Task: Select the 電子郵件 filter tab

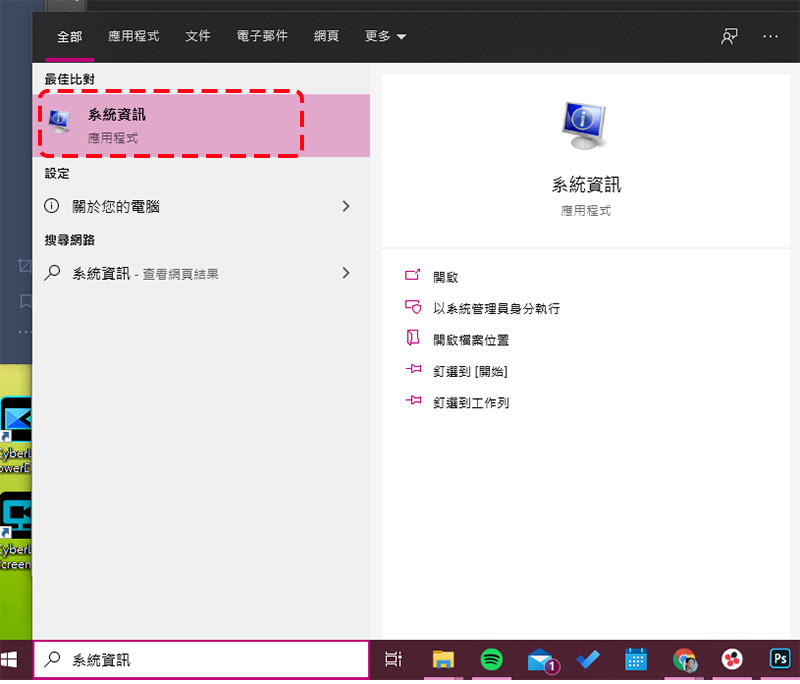Action: click(262, 36)
